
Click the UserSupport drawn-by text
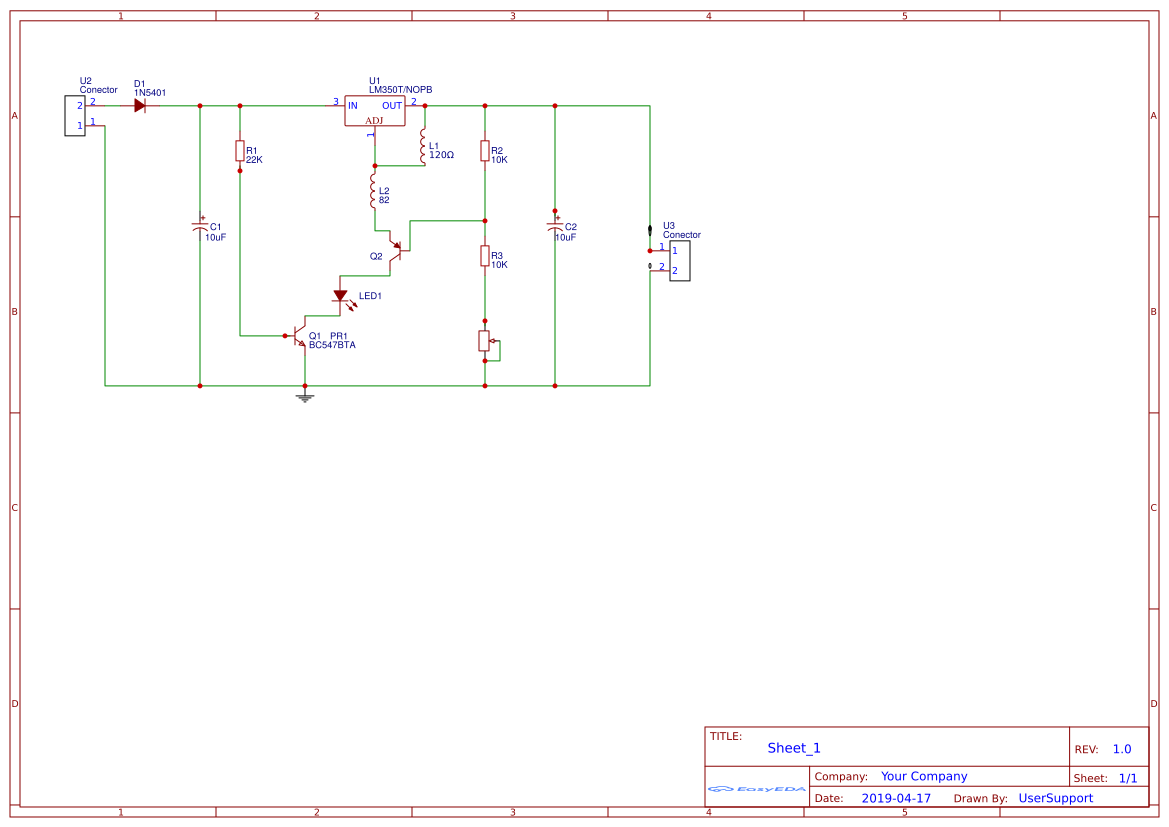[x=1056, y=798]
